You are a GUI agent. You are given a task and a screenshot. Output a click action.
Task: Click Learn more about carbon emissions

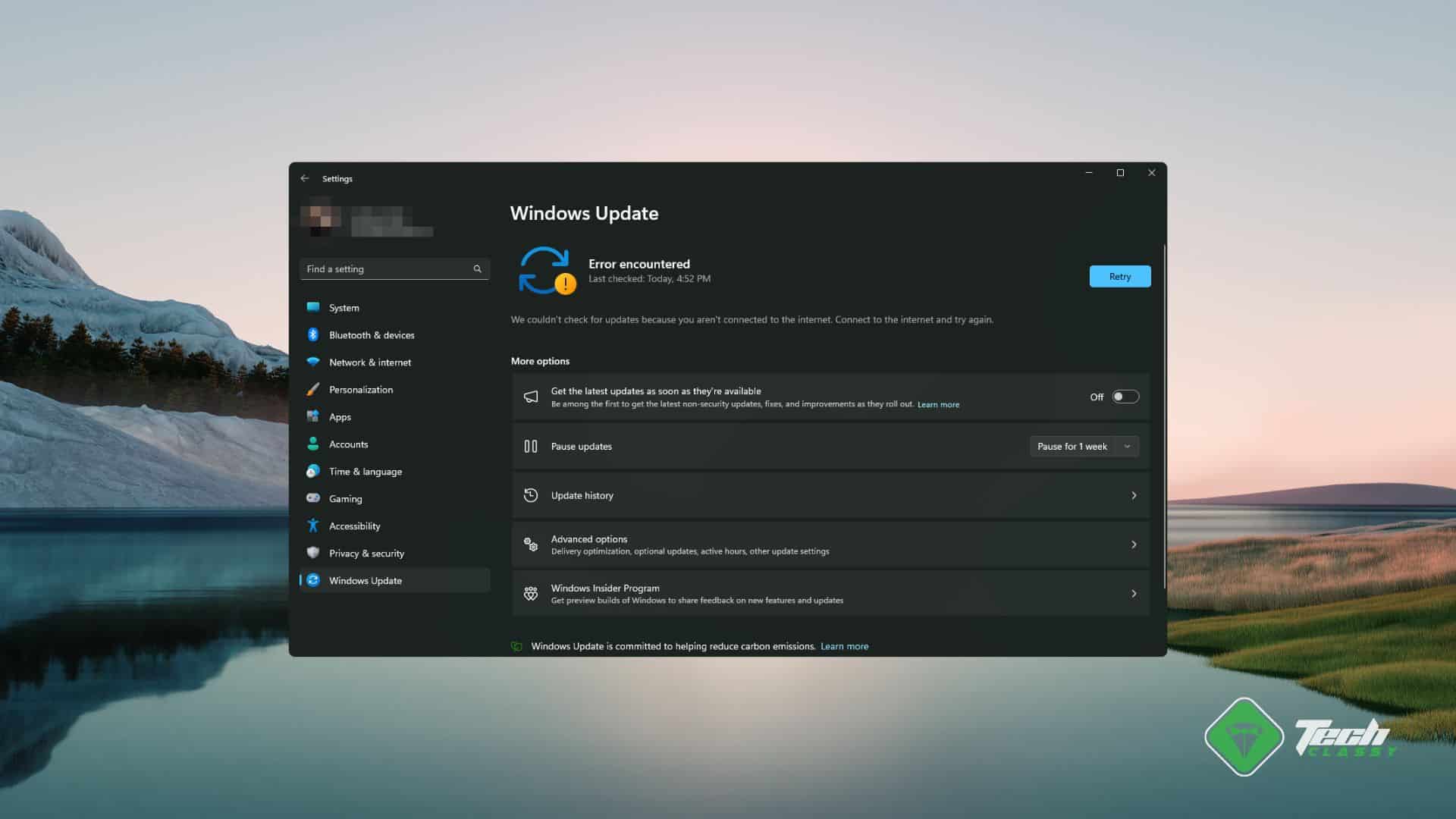tap(844, 647)
